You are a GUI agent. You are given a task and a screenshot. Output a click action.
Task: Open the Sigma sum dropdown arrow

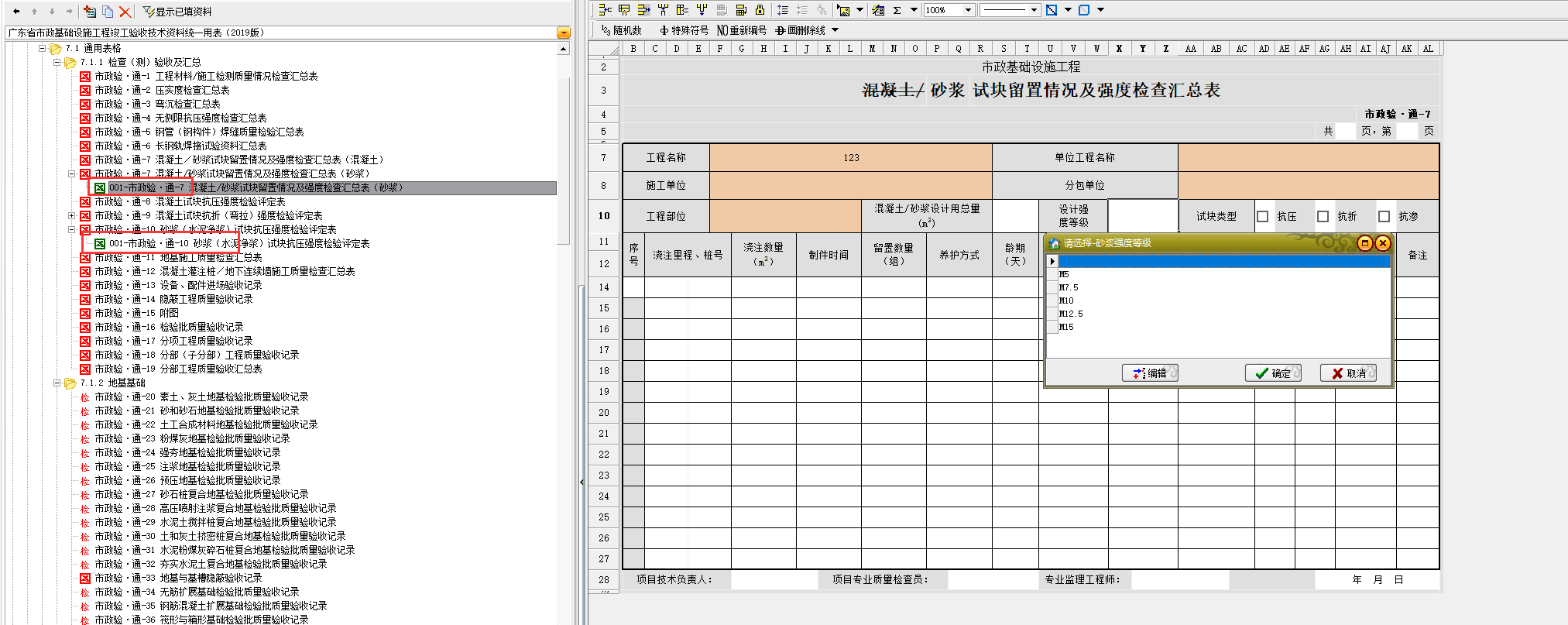tap(914, 10)
